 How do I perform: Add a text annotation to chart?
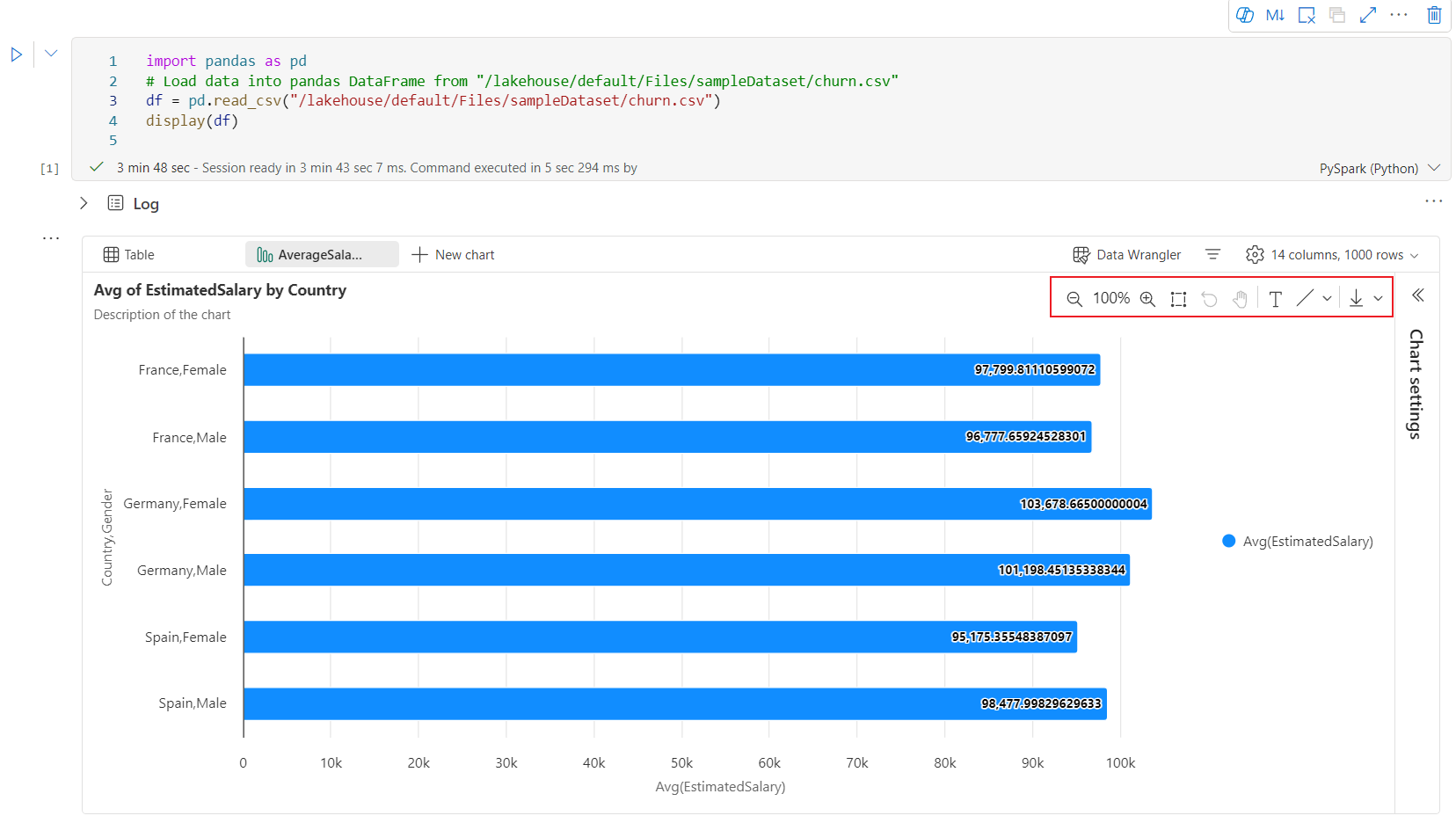[x=1275, y=299]
